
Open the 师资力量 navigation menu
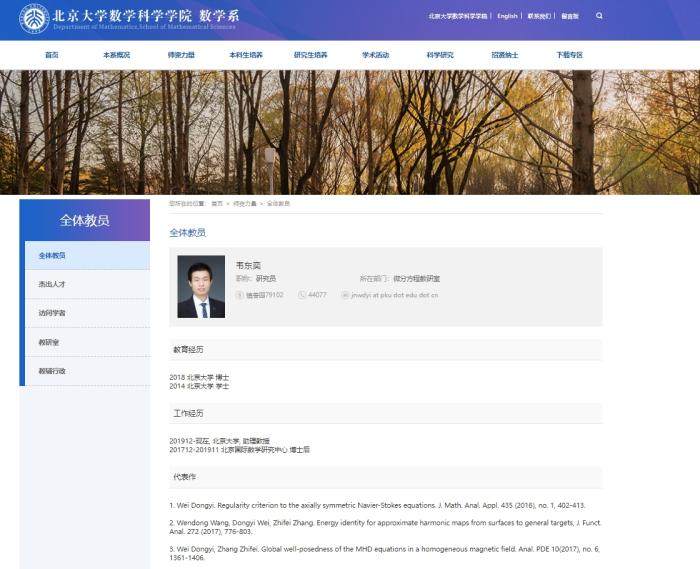click(x=181, y=55)
